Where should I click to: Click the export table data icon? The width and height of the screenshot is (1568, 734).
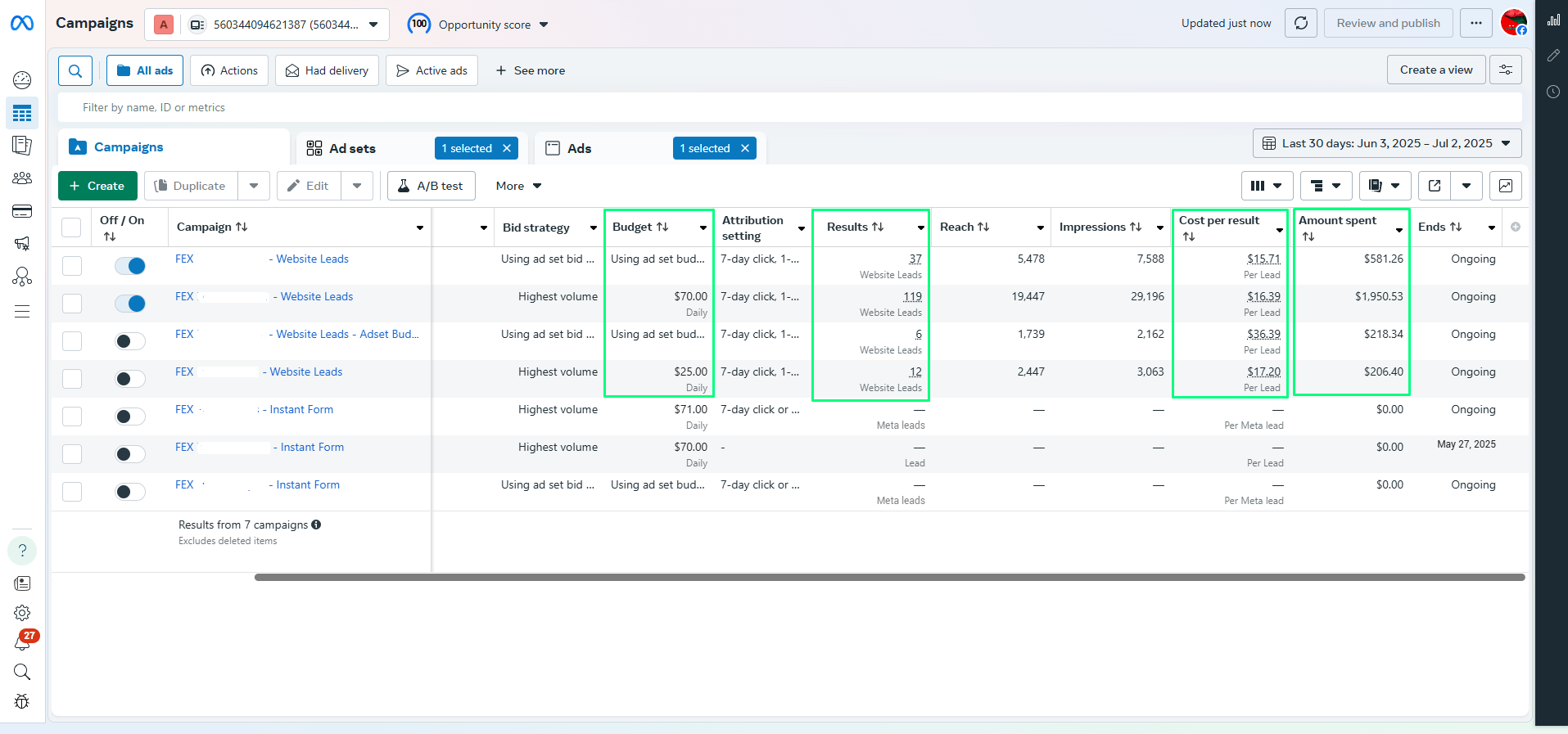1435,186
